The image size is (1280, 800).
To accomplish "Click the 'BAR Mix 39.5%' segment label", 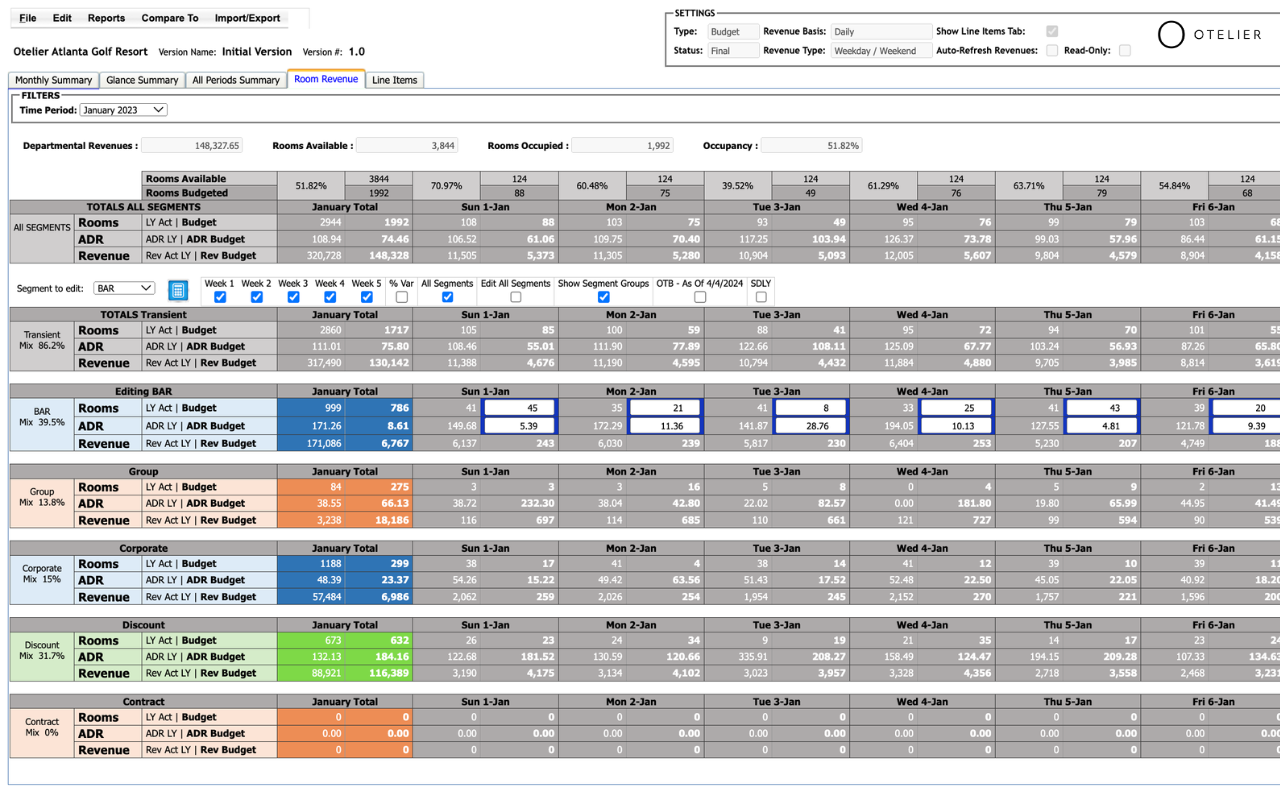I will pyautogui.click(x=43, y=417).
